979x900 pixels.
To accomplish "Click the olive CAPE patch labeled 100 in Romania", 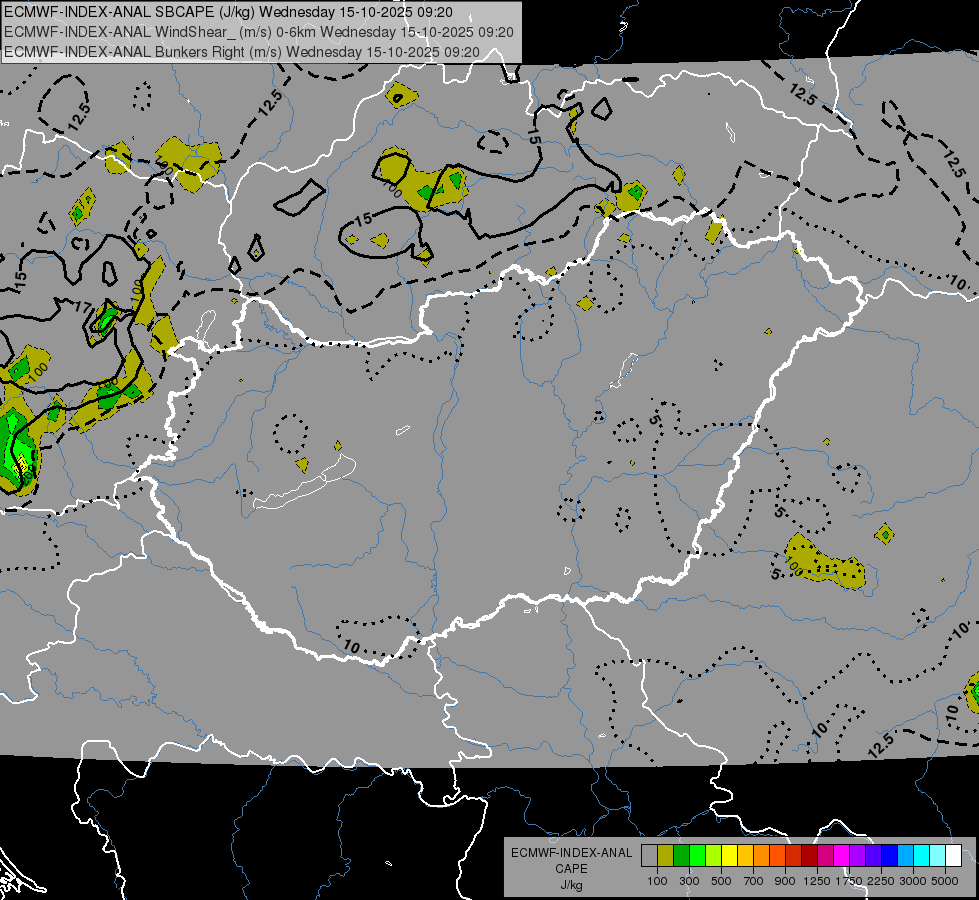I will (824, 563).
